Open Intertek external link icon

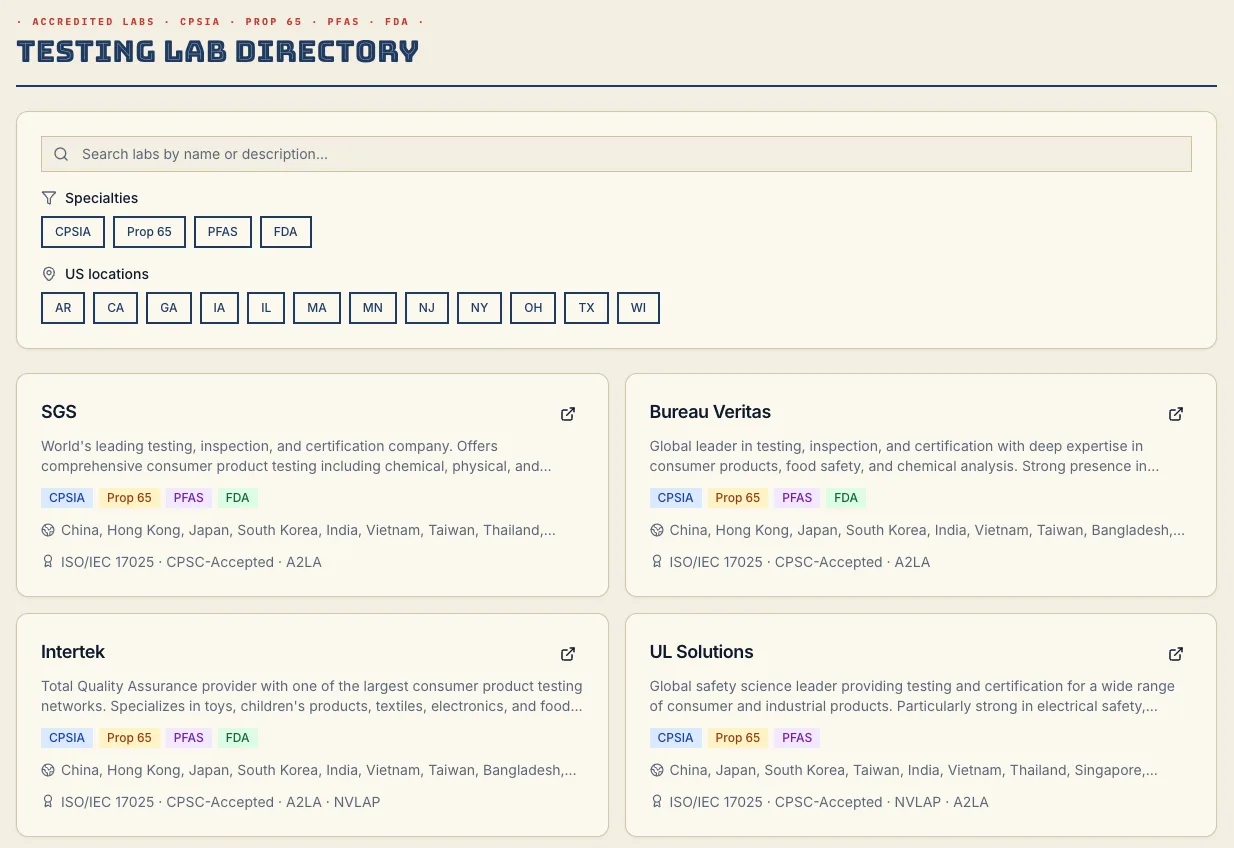pos(568,654)
